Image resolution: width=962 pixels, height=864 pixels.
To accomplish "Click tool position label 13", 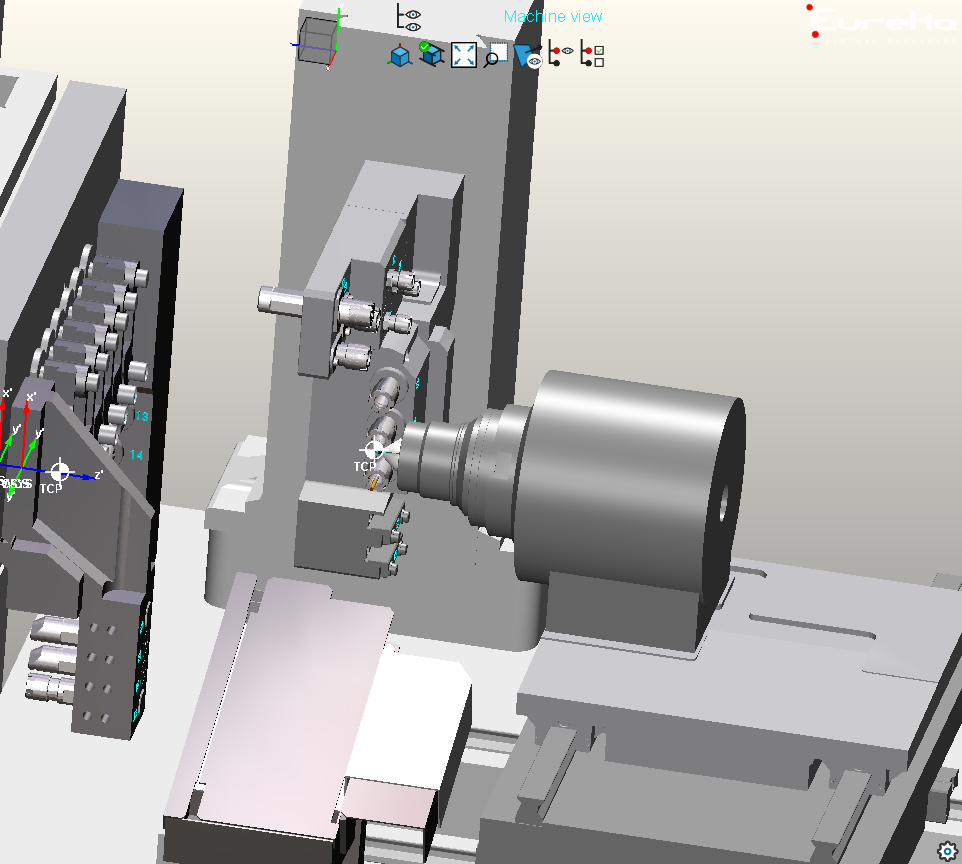I will click(140, 416).
